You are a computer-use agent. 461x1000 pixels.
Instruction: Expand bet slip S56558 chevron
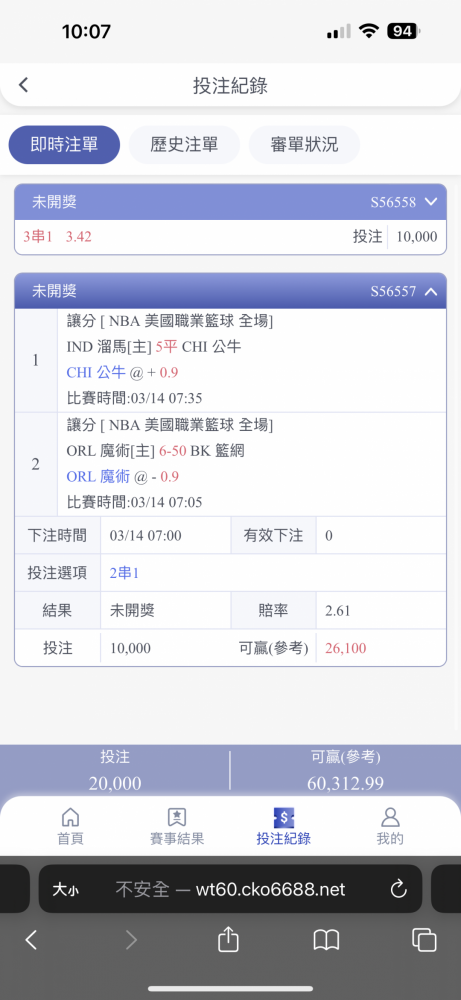click(431, 202)
